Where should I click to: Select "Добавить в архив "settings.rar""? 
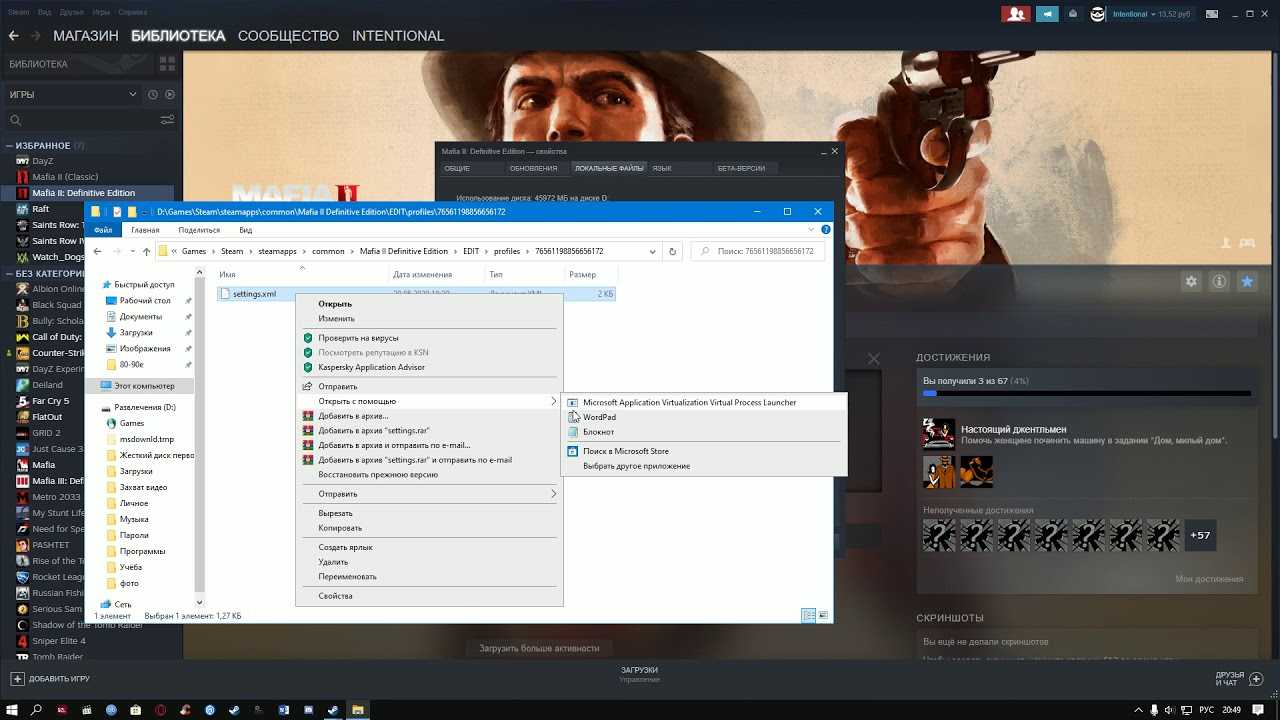(x=429, y=430)
